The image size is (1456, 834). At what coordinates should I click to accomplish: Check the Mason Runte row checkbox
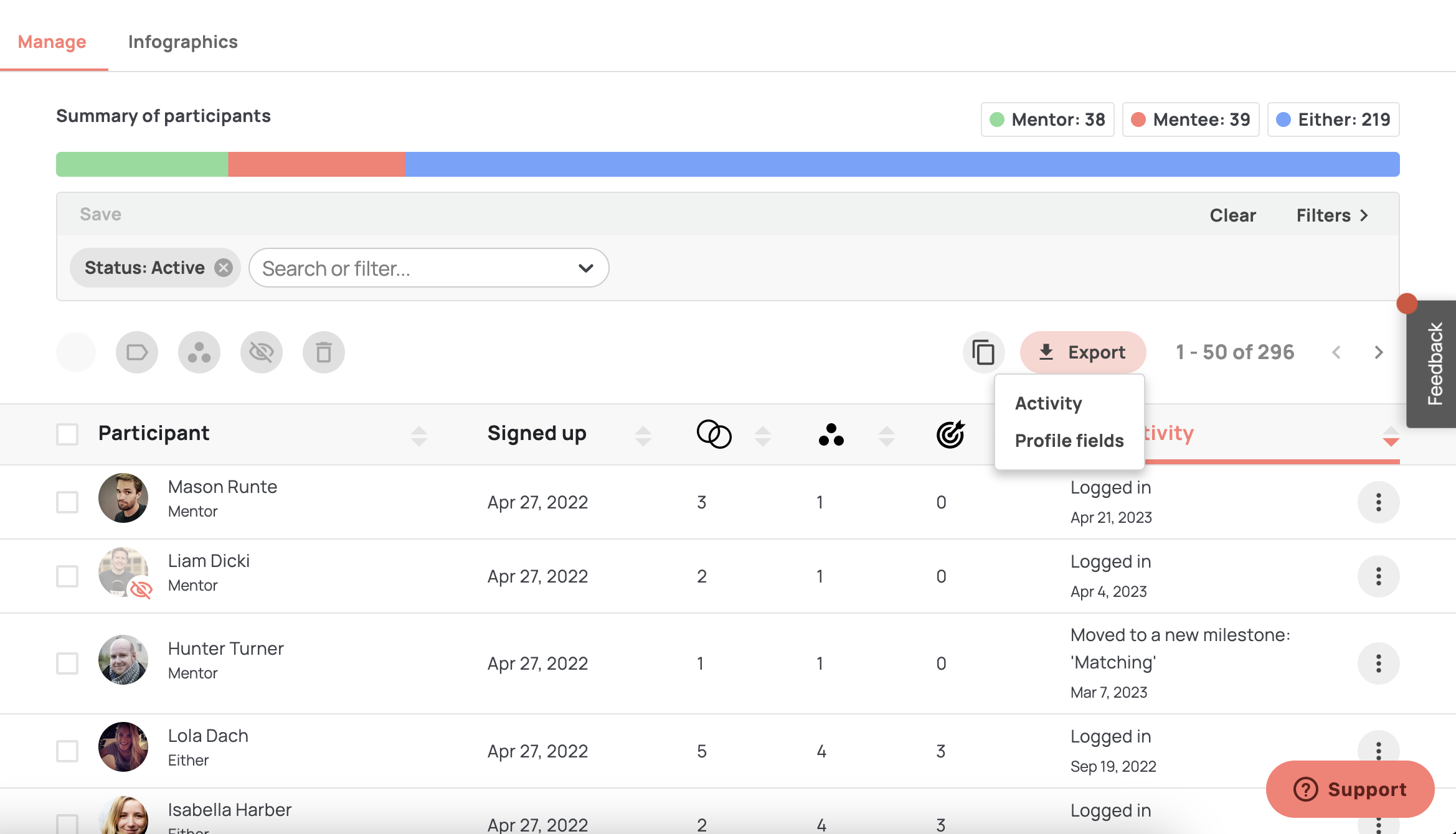point(67,502)
